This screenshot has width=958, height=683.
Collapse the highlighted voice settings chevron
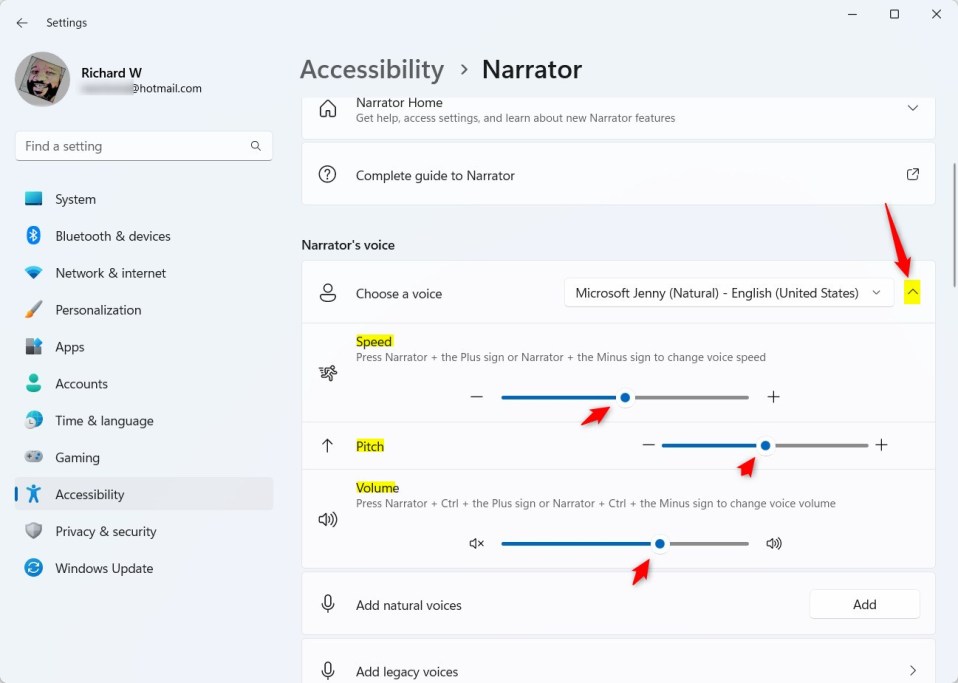tap(912, 293)
